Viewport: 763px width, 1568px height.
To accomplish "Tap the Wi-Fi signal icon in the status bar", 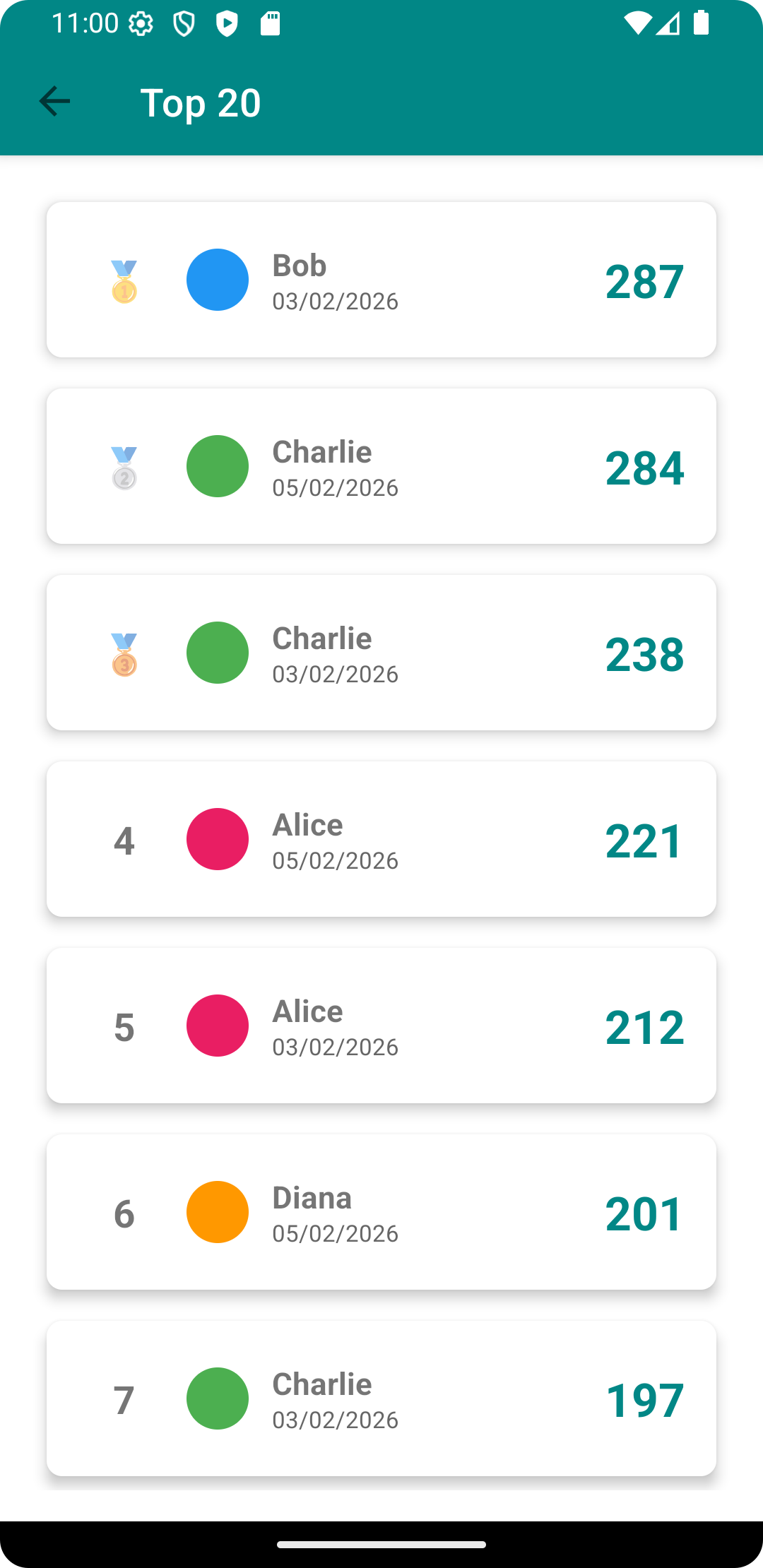I will pos(637,23).
